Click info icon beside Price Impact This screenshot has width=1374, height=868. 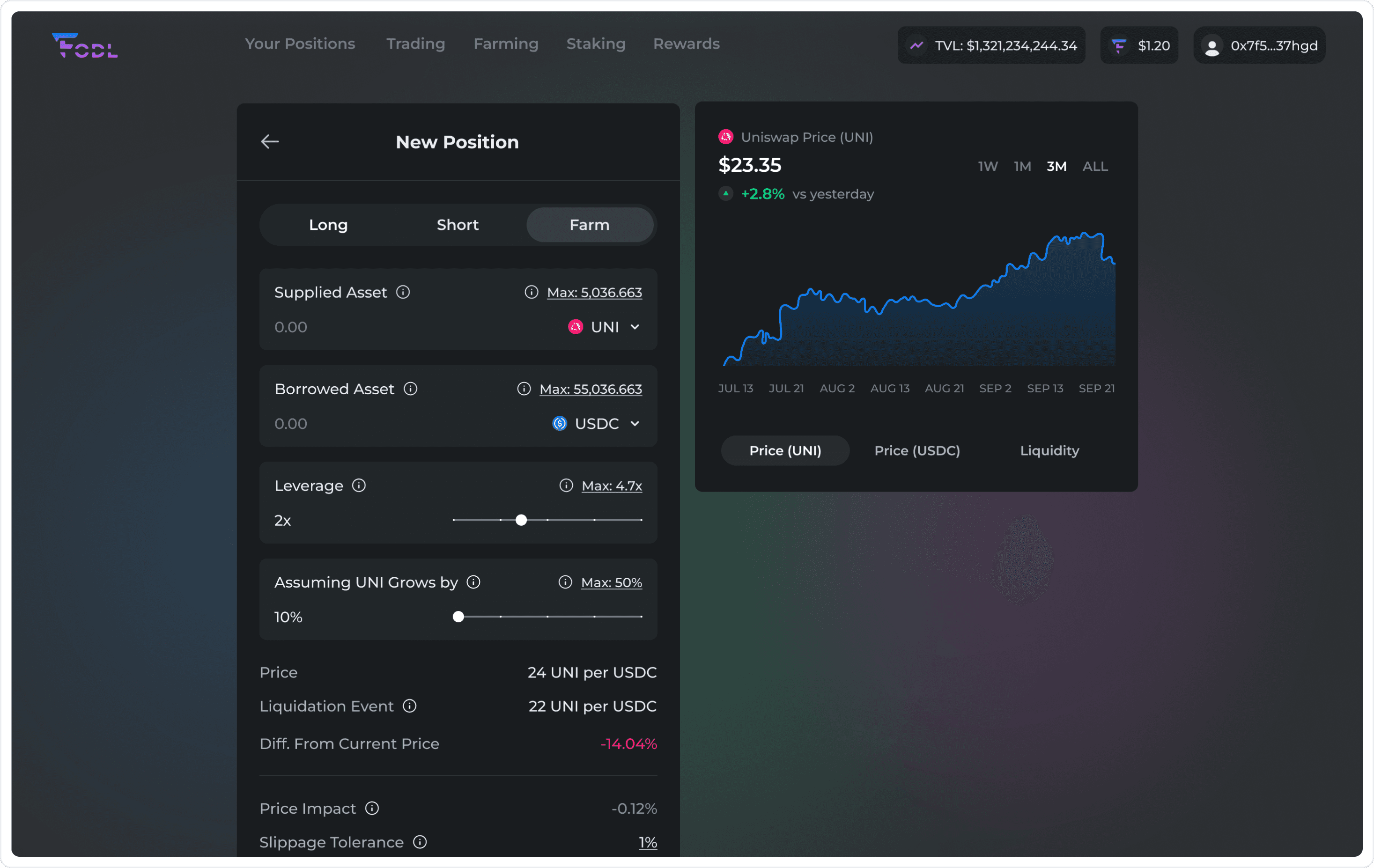click(x=372, y=808)
